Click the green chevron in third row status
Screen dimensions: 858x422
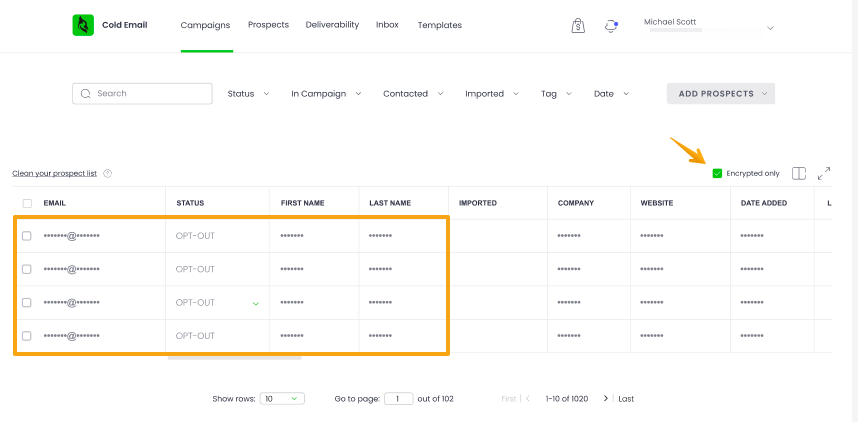point(256,303)
